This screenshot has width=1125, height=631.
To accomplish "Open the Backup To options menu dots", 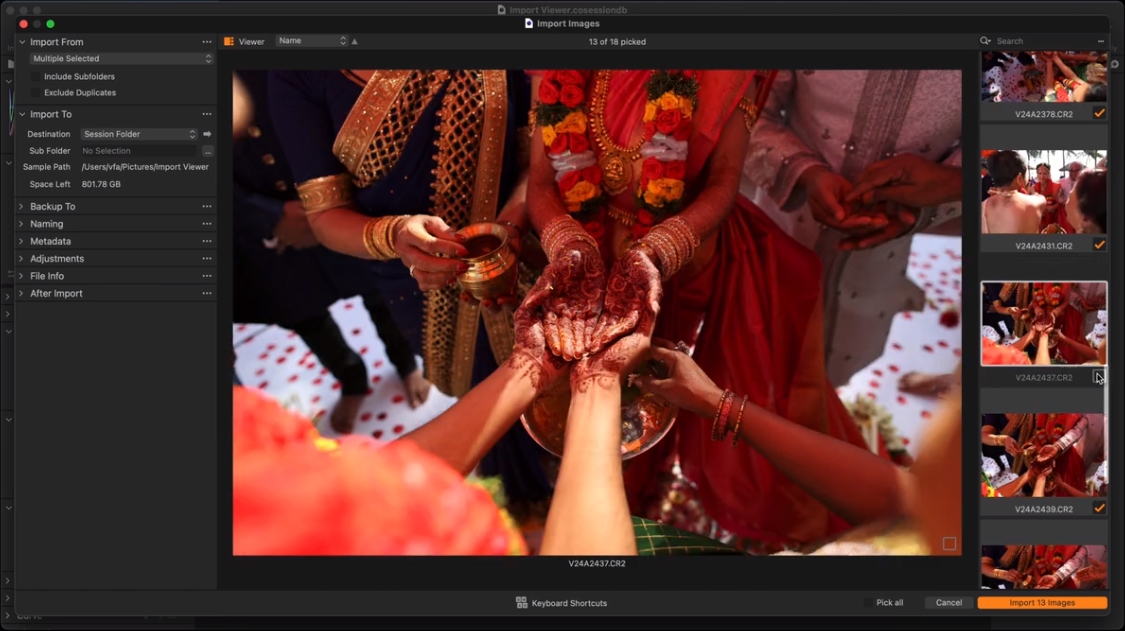I will pos(207,207).
